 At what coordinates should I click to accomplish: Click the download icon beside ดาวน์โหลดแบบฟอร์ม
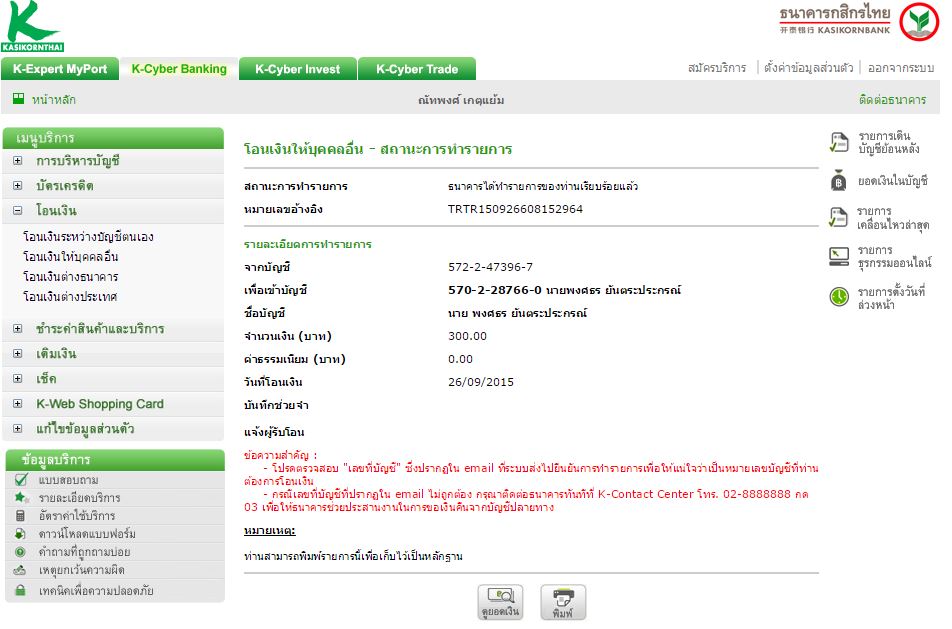pos(20,534)
